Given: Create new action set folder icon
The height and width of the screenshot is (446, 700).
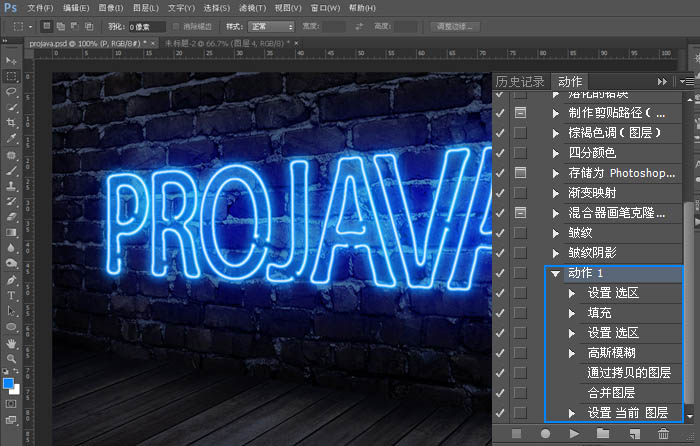Looking at the screenshot, I should [602, 433].
